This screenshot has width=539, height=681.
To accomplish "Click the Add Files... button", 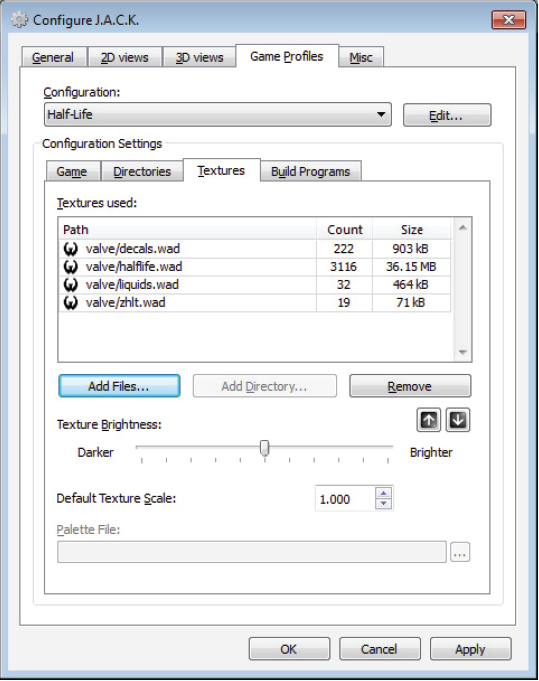I will point(119,386).
